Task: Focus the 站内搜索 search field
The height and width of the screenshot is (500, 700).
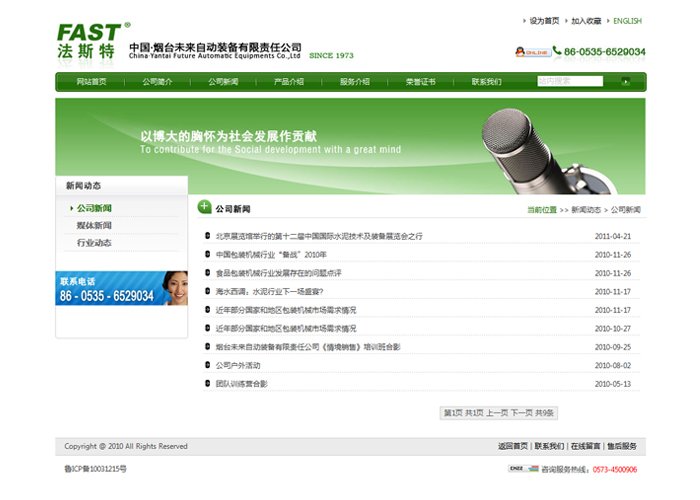Action: (570, 81)
